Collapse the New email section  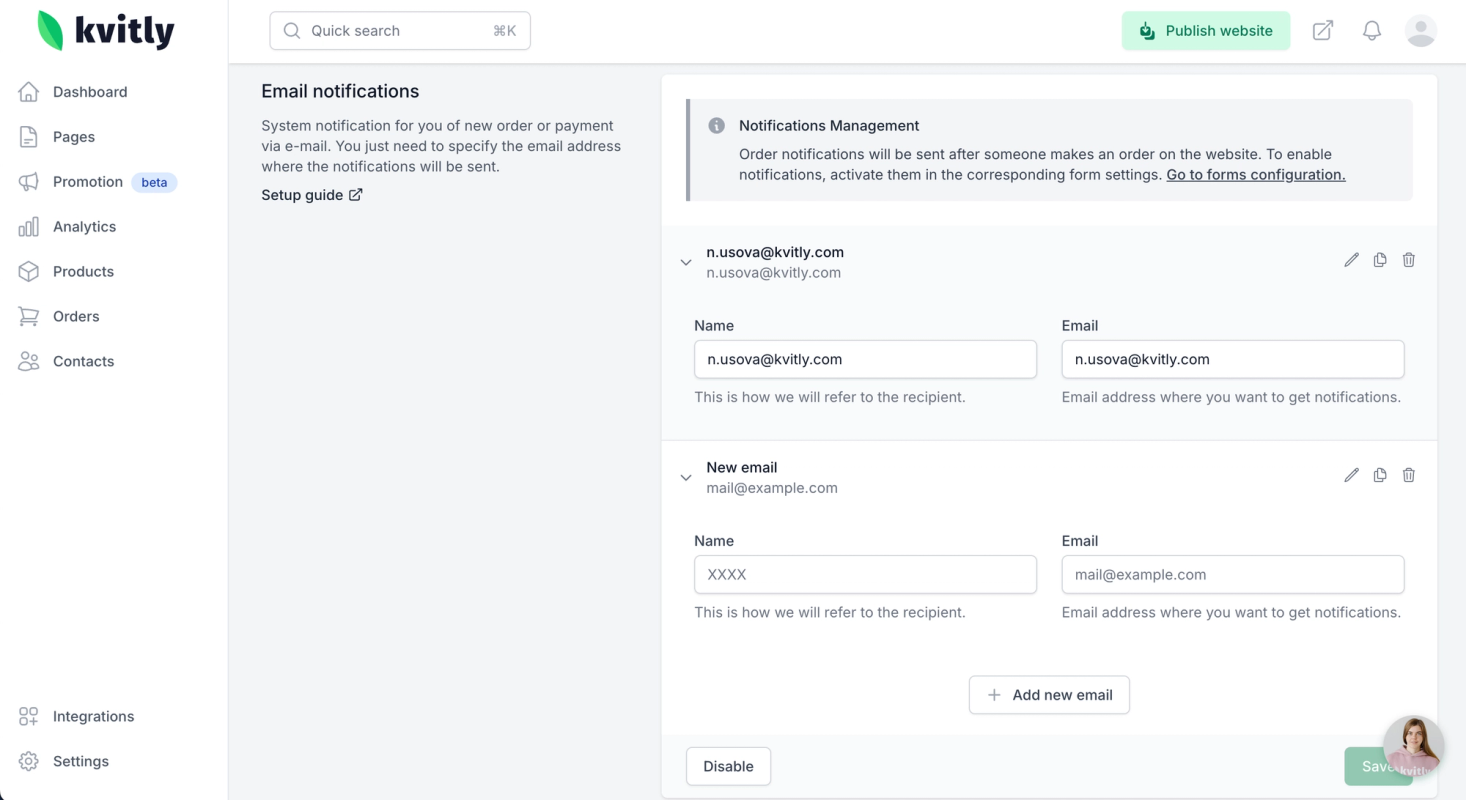click(x=686, y=478)
